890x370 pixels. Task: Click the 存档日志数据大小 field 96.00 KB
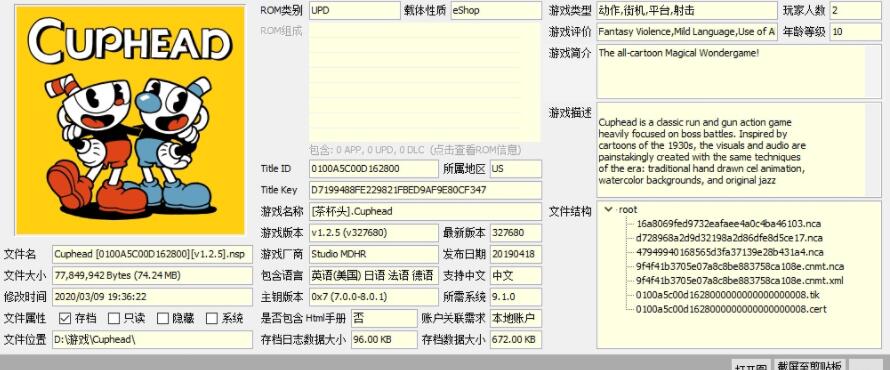point(384,340)
